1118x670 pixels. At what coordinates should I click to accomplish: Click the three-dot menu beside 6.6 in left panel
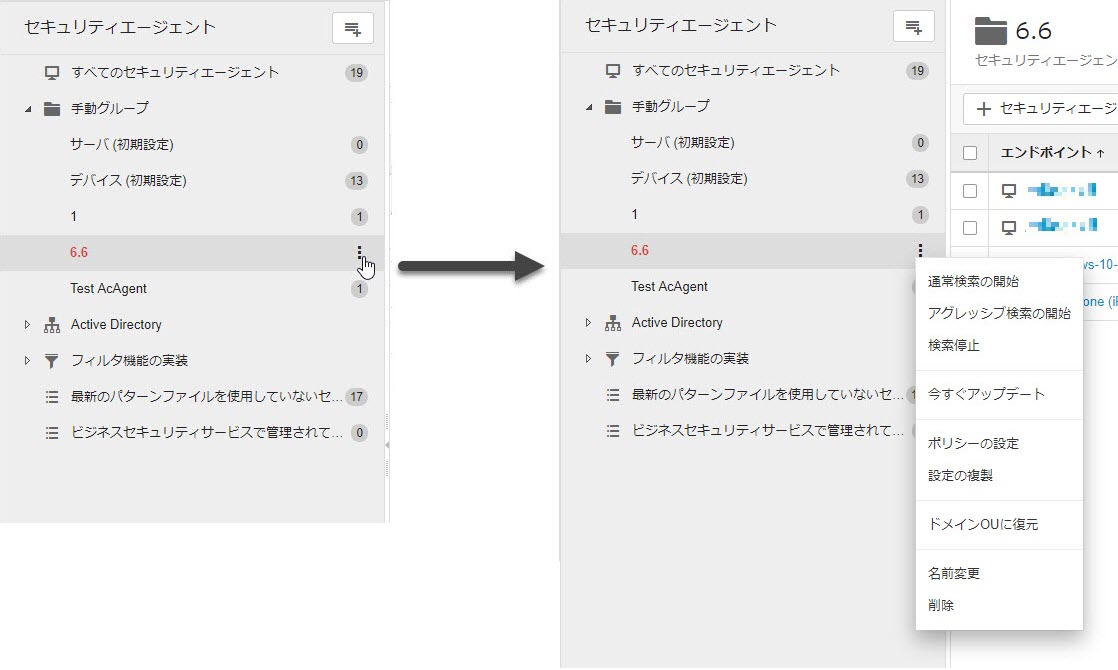[x=359, y=253]
